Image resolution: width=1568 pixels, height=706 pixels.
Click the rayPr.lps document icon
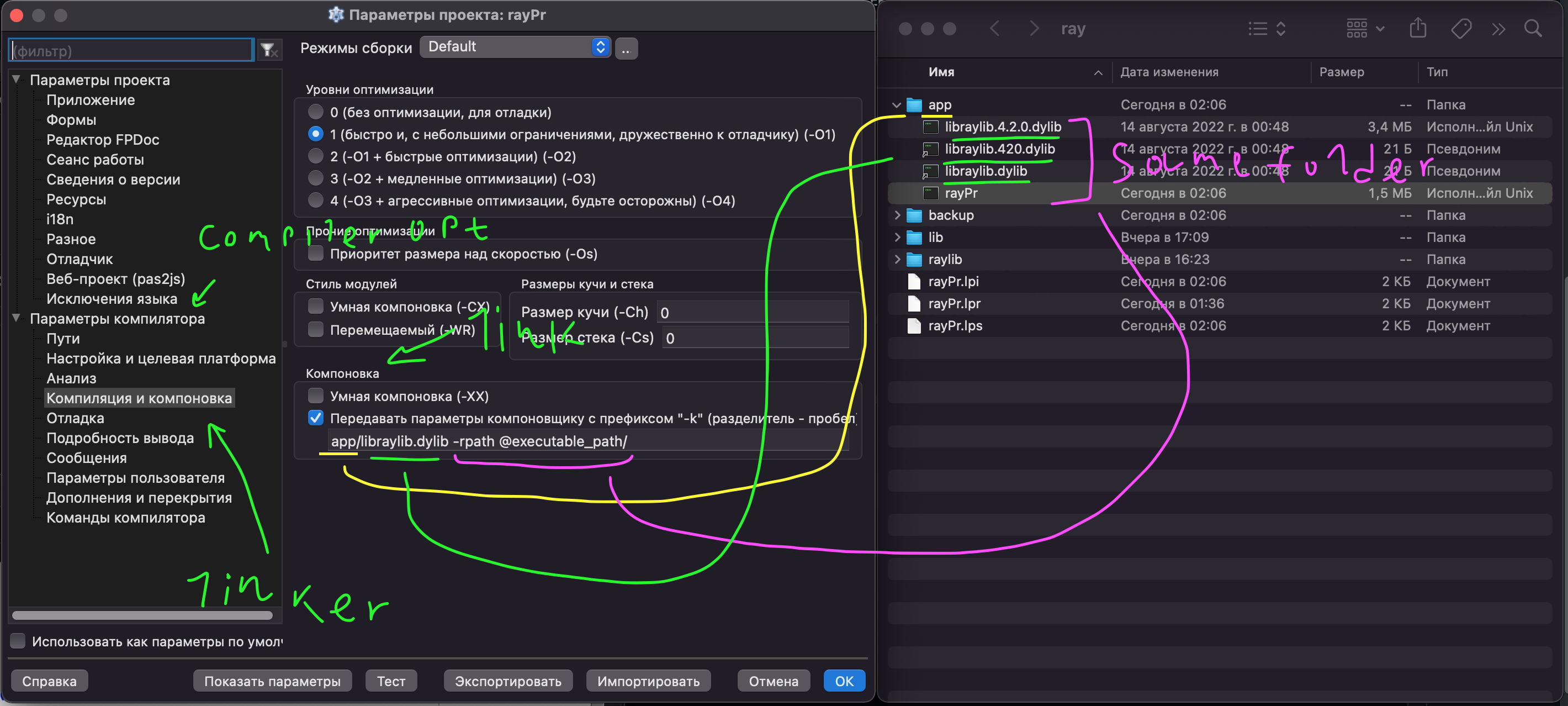pos(914,326)
